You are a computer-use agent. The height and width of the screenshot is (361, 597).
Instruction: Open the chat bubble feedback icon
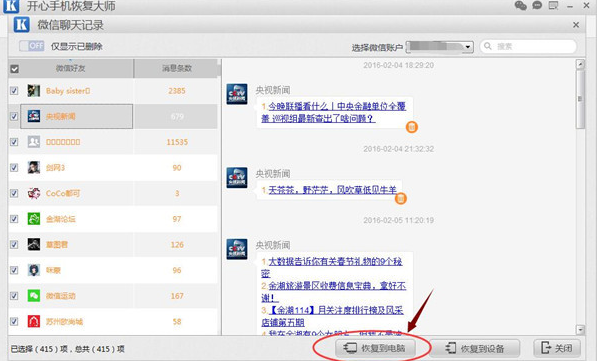(537, 5)
